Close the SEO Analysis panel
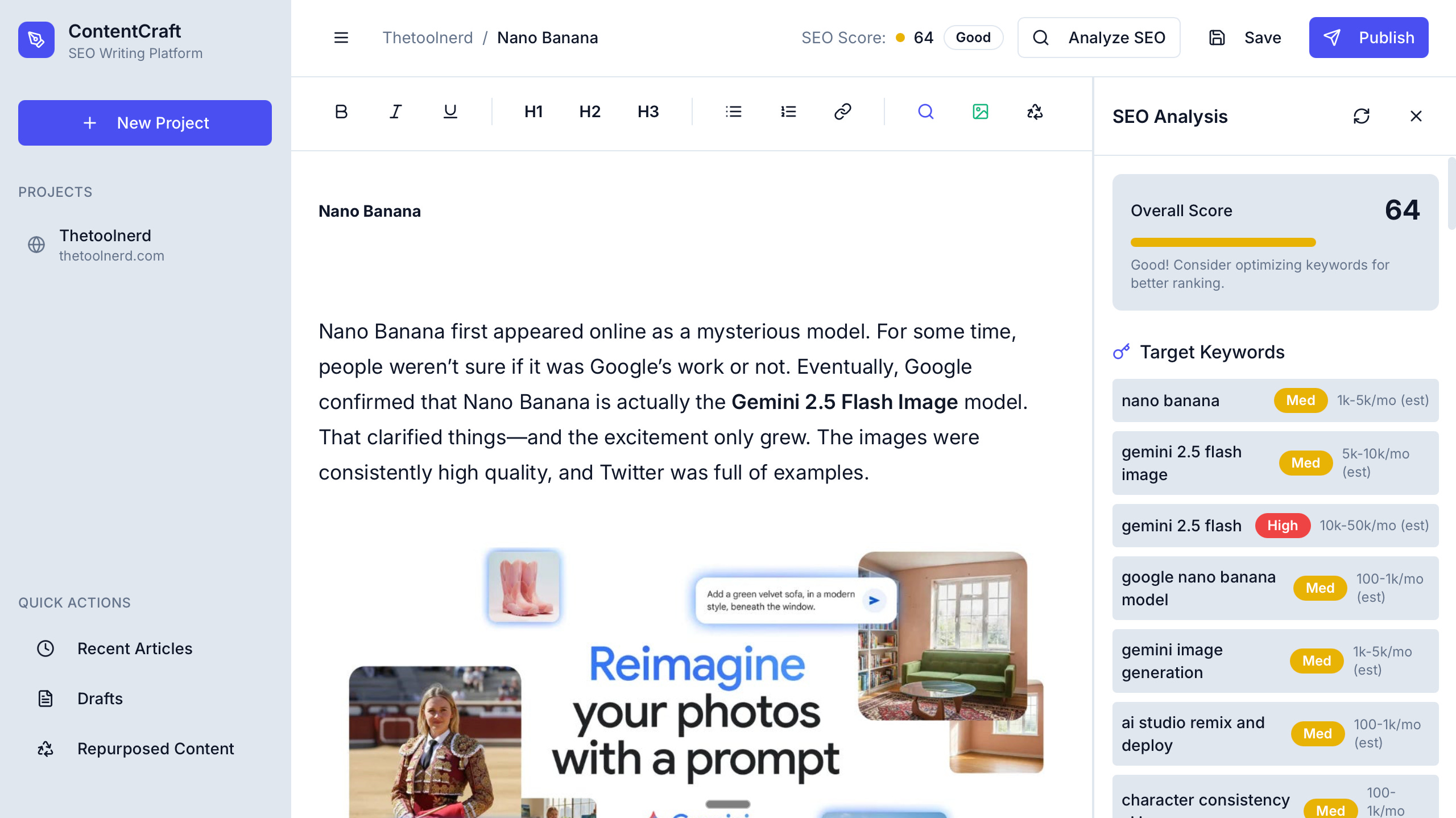 (x=1416, y=116)
